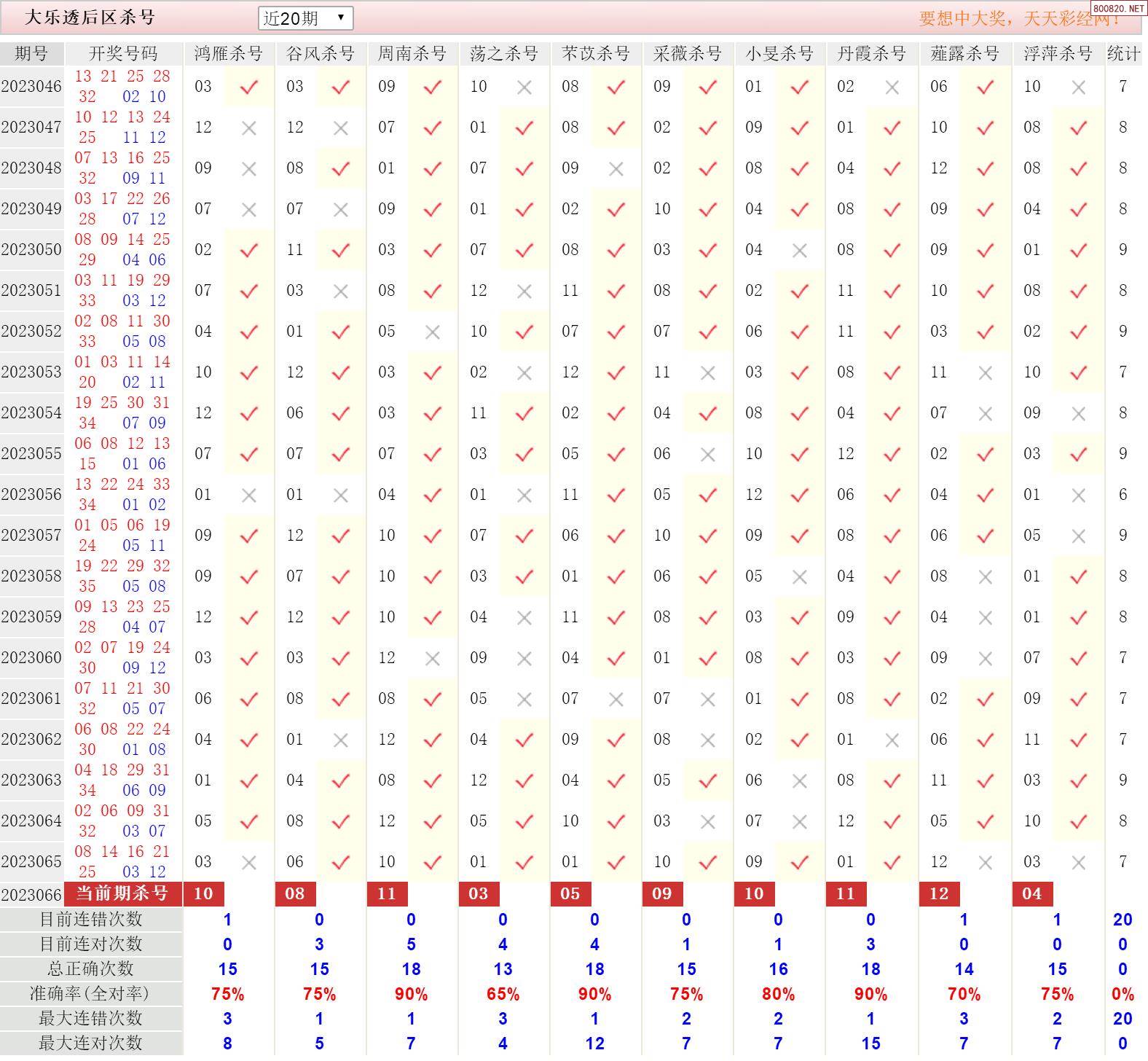Click 鸿雁 checkmark in row 2023046

[249, 87]
